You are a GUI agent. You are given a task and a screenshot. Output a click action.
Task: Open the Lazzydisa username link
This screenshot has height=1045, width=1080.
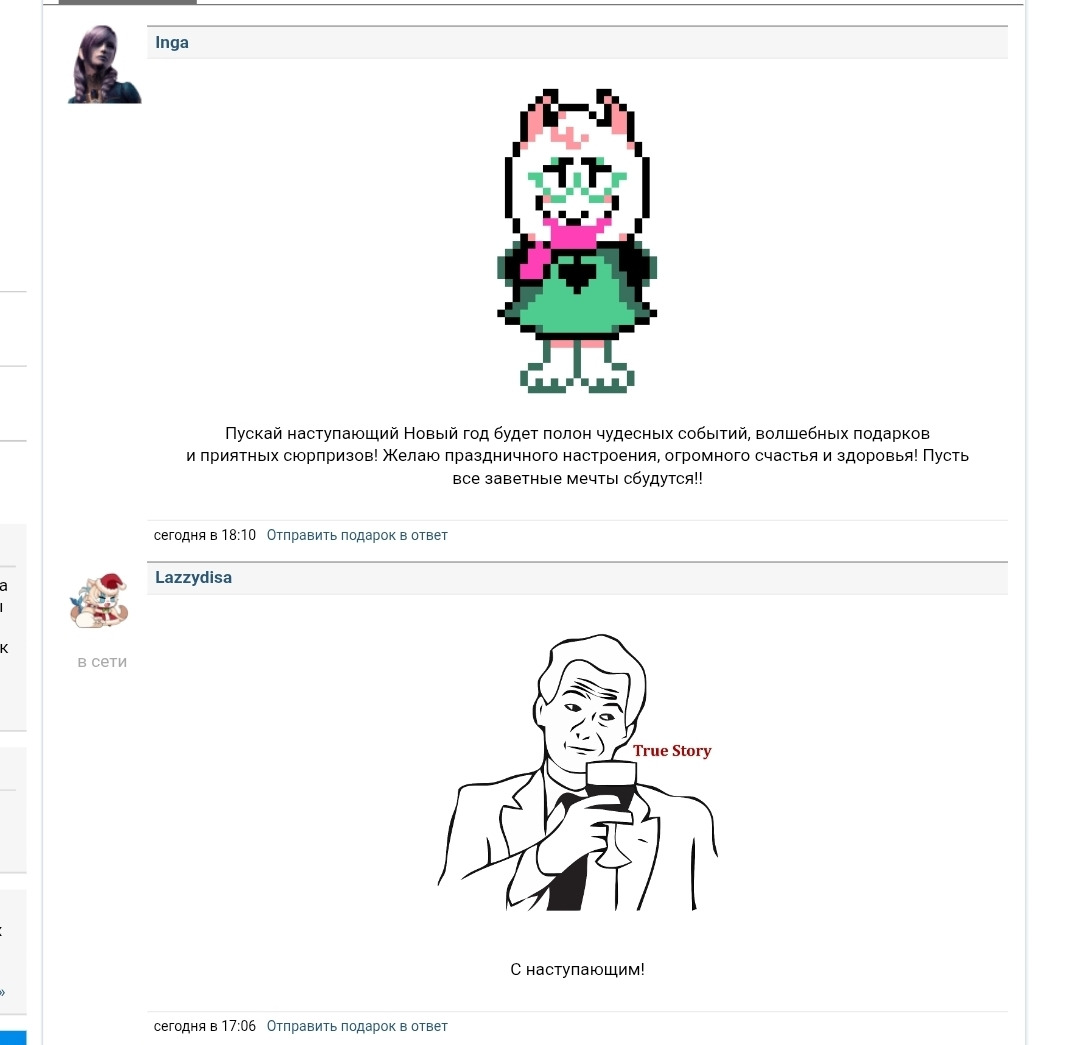coord(194,577)
